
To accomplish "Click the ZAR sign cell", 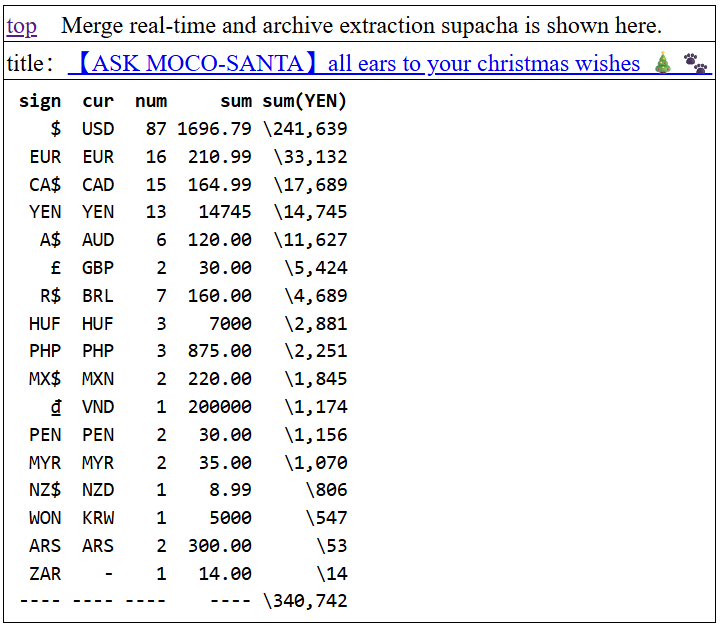I will coord(45,574).
